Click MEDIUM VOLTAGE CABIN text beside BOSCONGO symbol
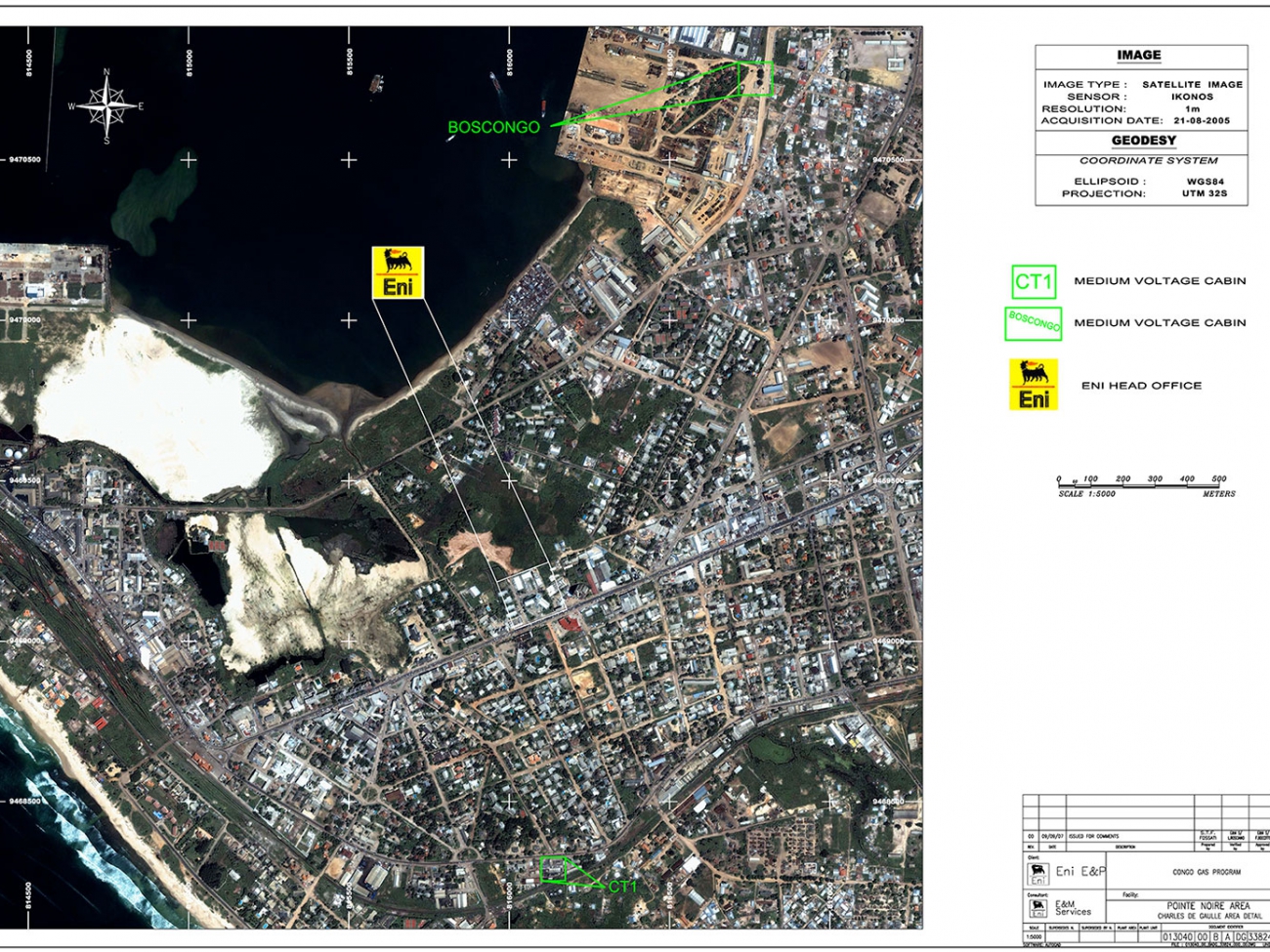The image size is (1270, 952). [1160, 323]
